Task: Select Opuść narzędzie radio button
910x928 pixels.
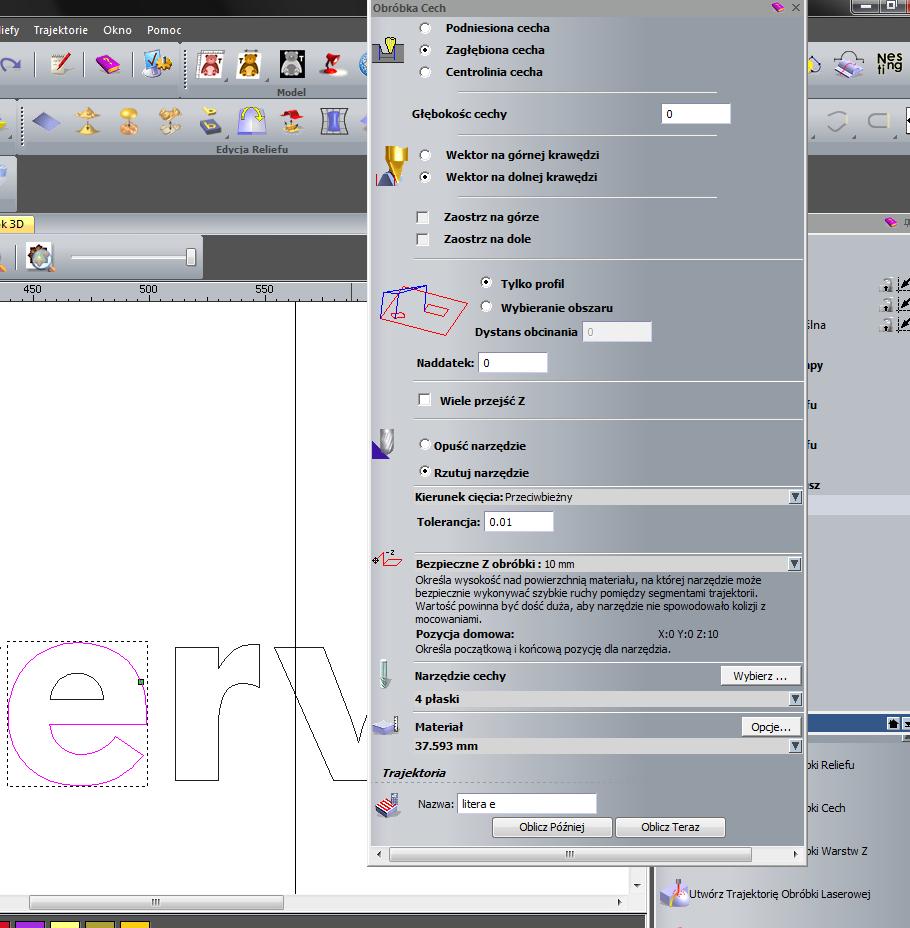Action: 425,444
